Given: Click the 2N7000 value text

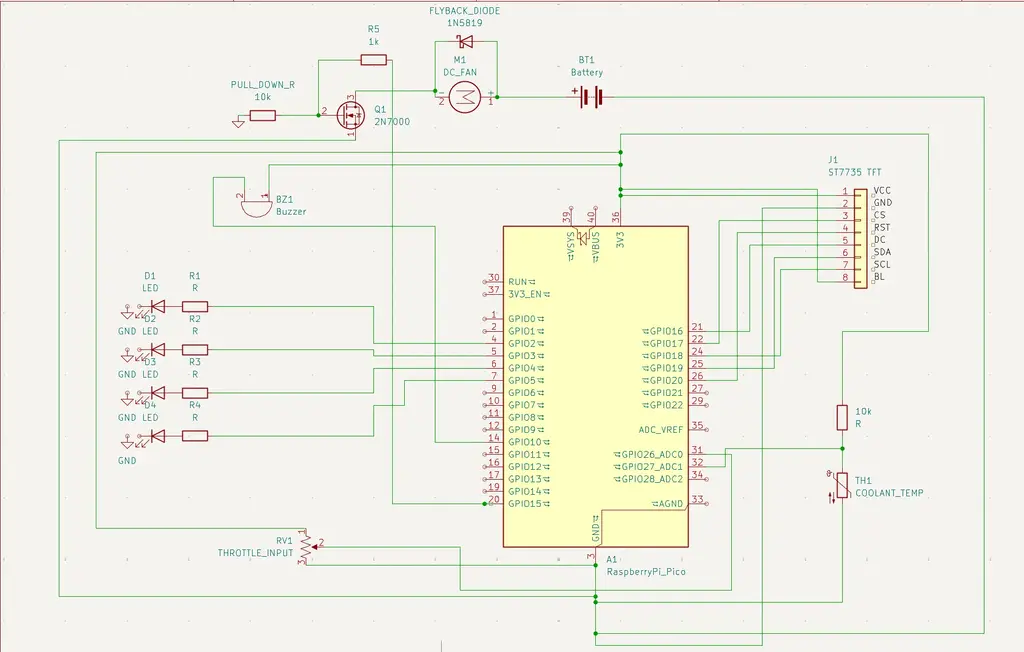Looking at the screenshot, I should (392, 122).
